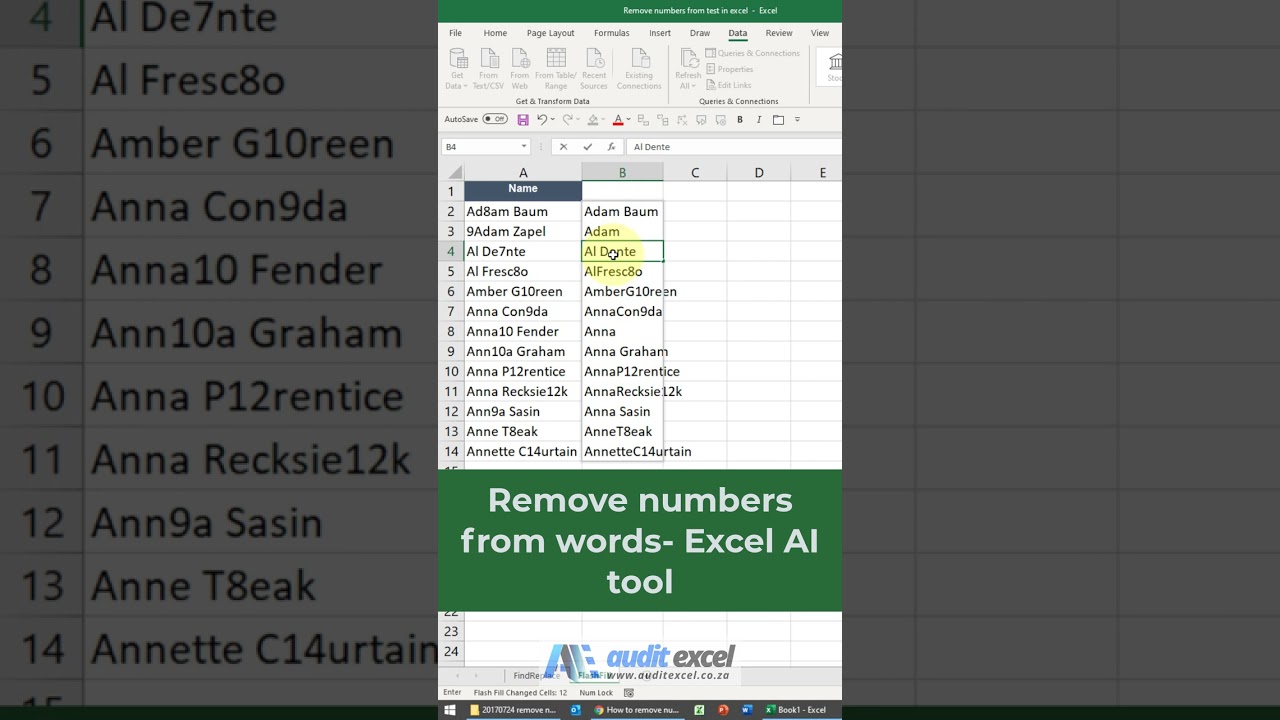Toggle Italic in quick access toolbar
The height and width of the screenshot is (720, 1280).
(x=759, y=120)
